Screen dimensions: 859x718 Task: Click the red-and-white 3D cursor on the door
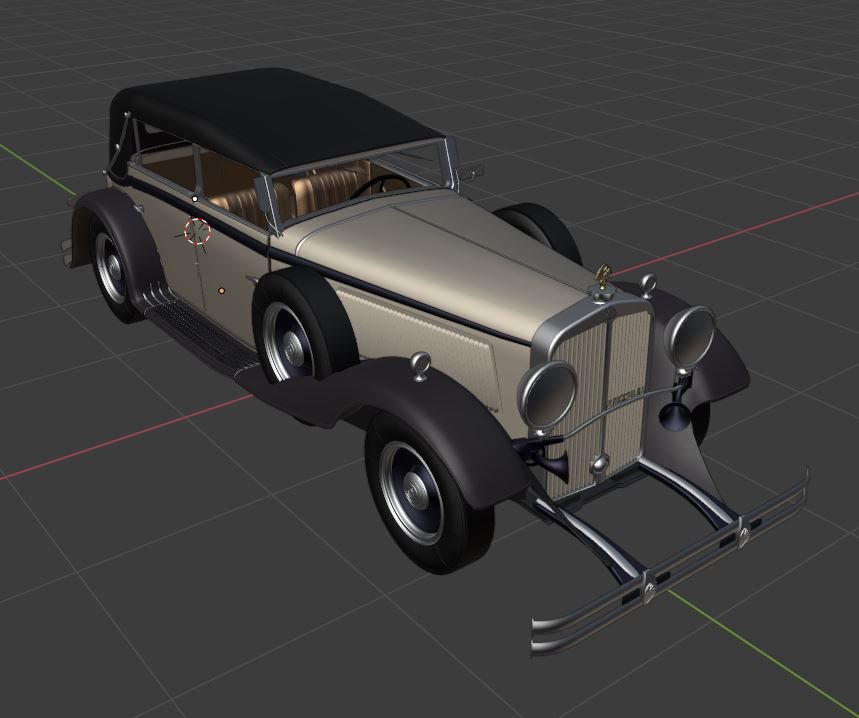point(198,231)
